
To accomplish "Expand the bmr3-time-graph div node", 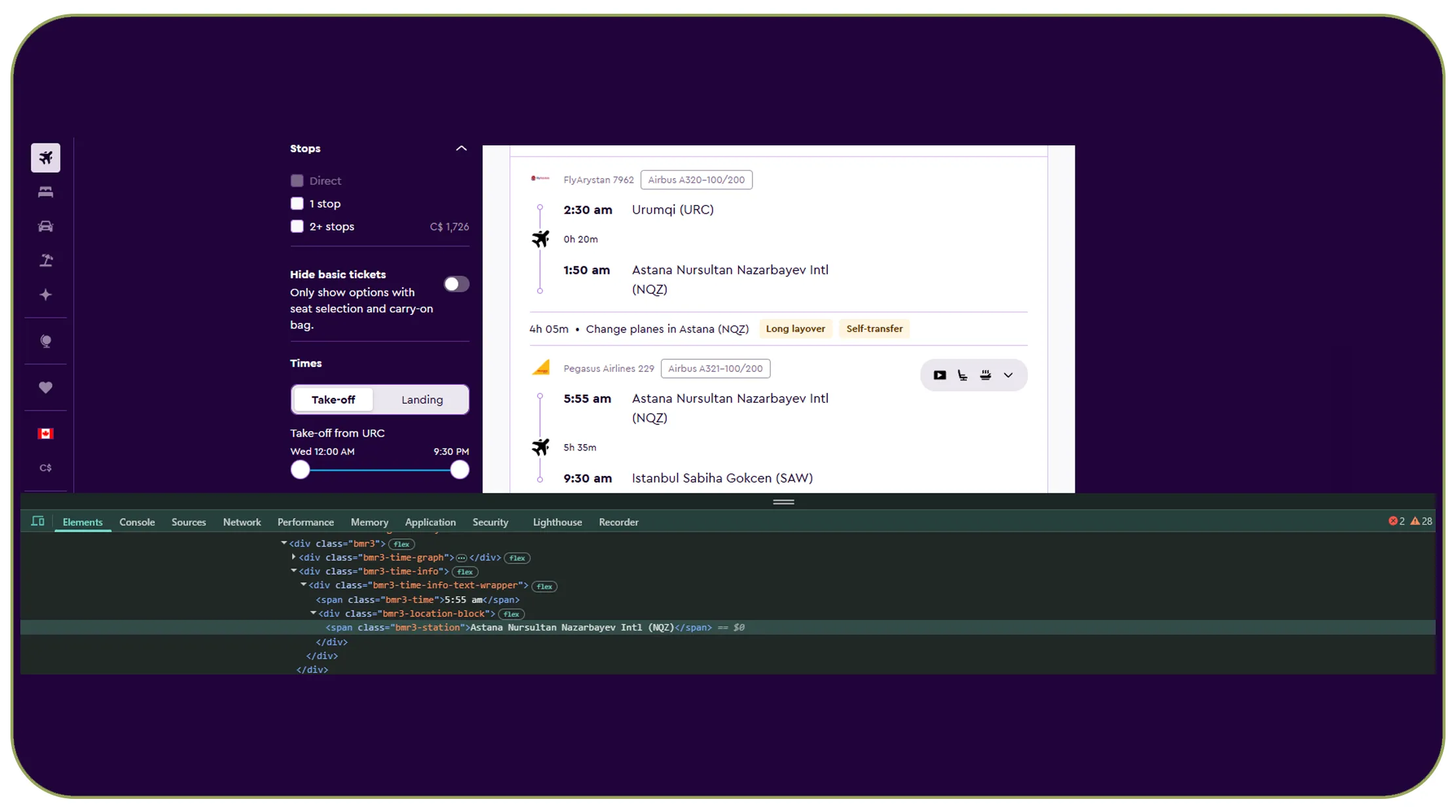I will (x=293, y=557).
